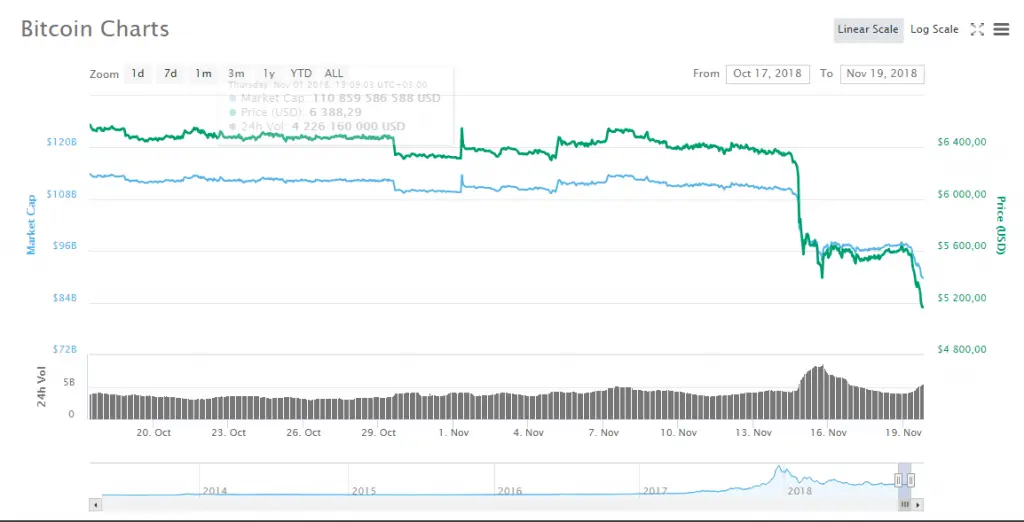
Task: Set zoom range to 3m
Action: tap(236, 74)
